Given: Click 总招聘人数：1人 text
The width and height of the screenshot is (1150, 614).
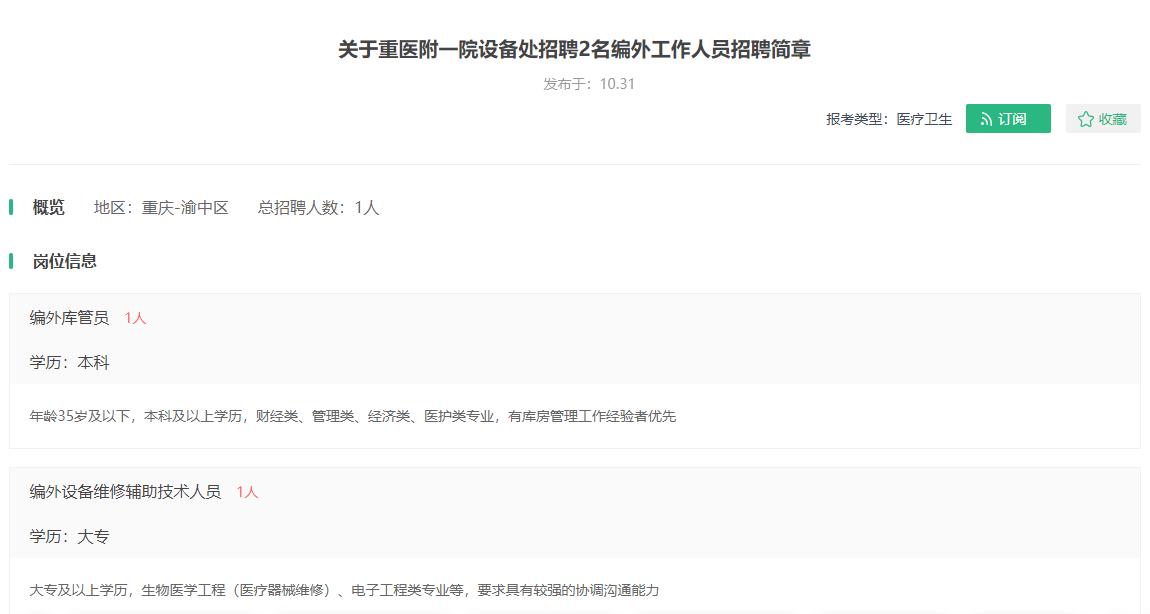Looking at the screenshot, I should 318,208.
